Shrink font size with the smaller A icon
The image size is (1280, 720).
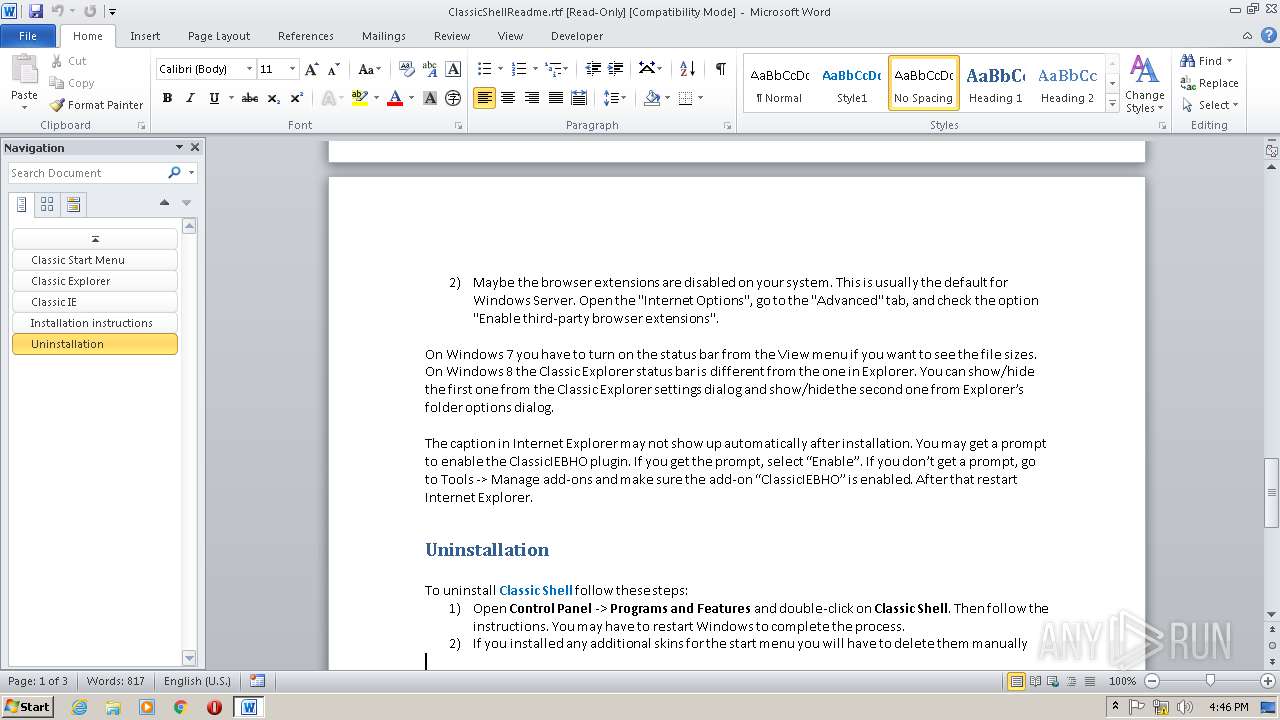pyautogui.click(x=335, y=69)
